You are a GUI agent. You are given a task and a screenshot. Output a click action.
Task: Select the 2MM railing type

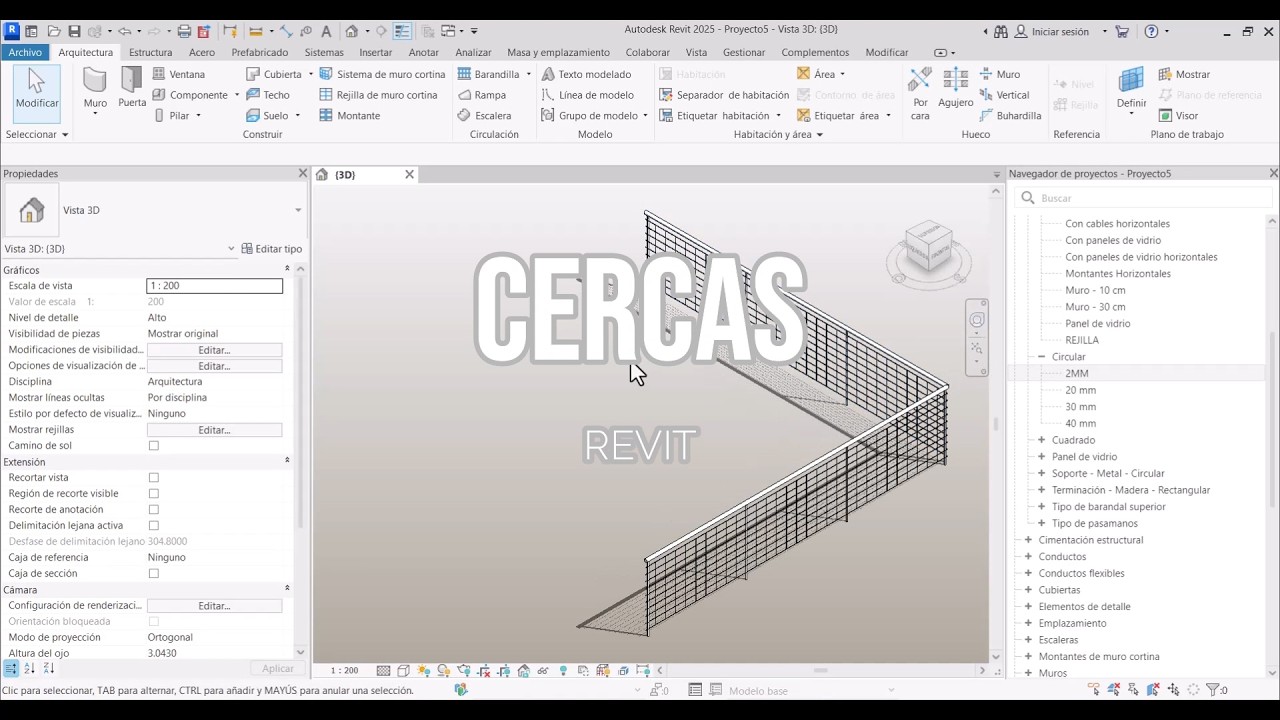pyautogui.click(x=1076, y=374)
